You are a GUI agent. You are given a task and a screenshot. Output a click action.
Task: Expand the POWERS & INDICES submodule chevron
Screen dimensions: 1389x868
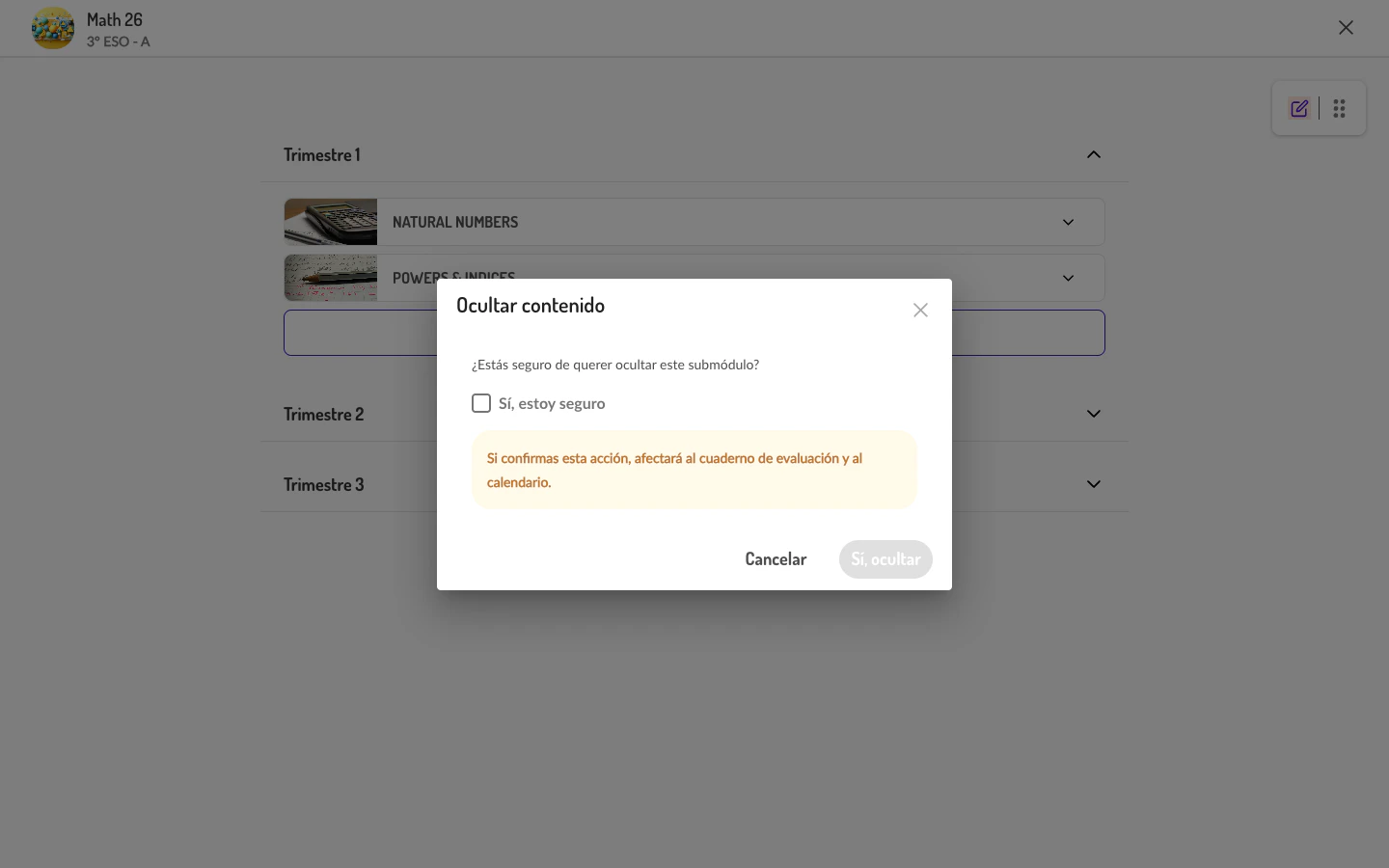(x=1068, y=278)
